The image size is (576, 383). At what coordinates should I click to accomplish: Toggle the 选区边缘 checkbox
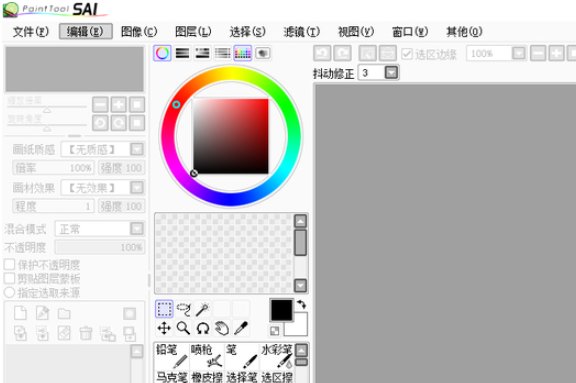(x=407, y=54)
